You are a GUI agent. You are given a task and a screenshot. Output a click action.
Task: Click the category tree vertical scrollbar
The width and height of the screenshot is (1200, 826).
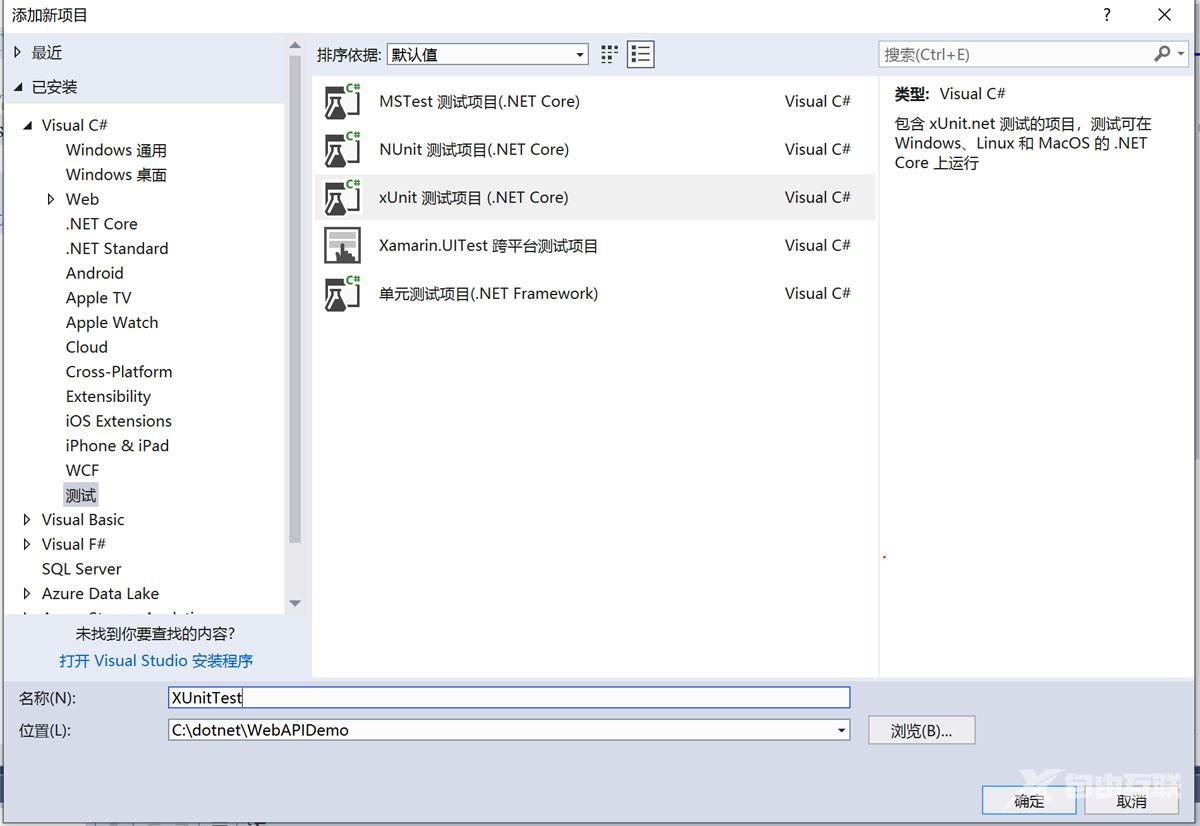click(294, 300)
